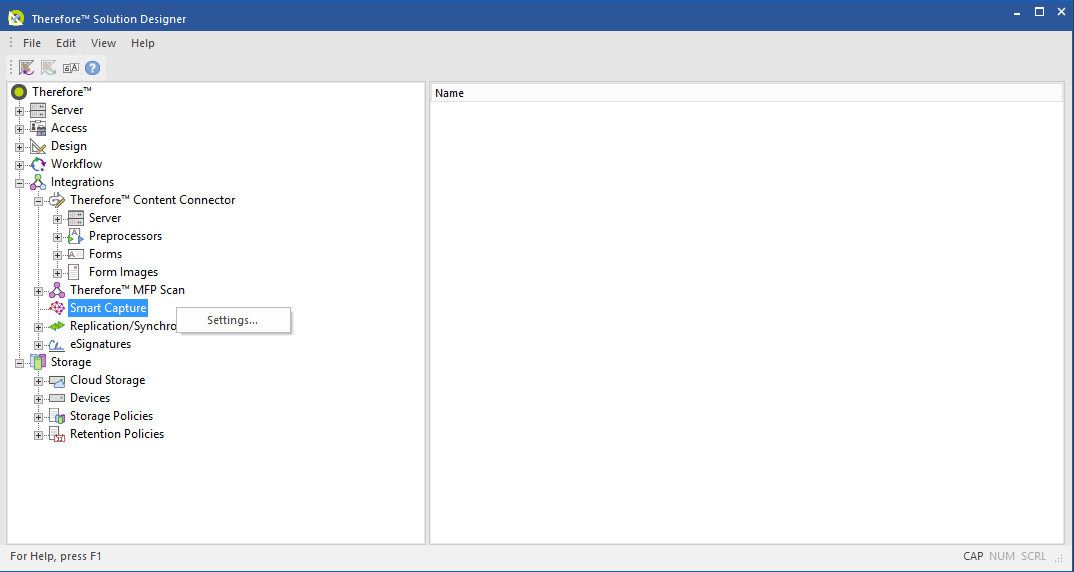Expand the eSignatures node
Image resolution: width=1074 pixels, height=572 pixels.
coord(38,345)
